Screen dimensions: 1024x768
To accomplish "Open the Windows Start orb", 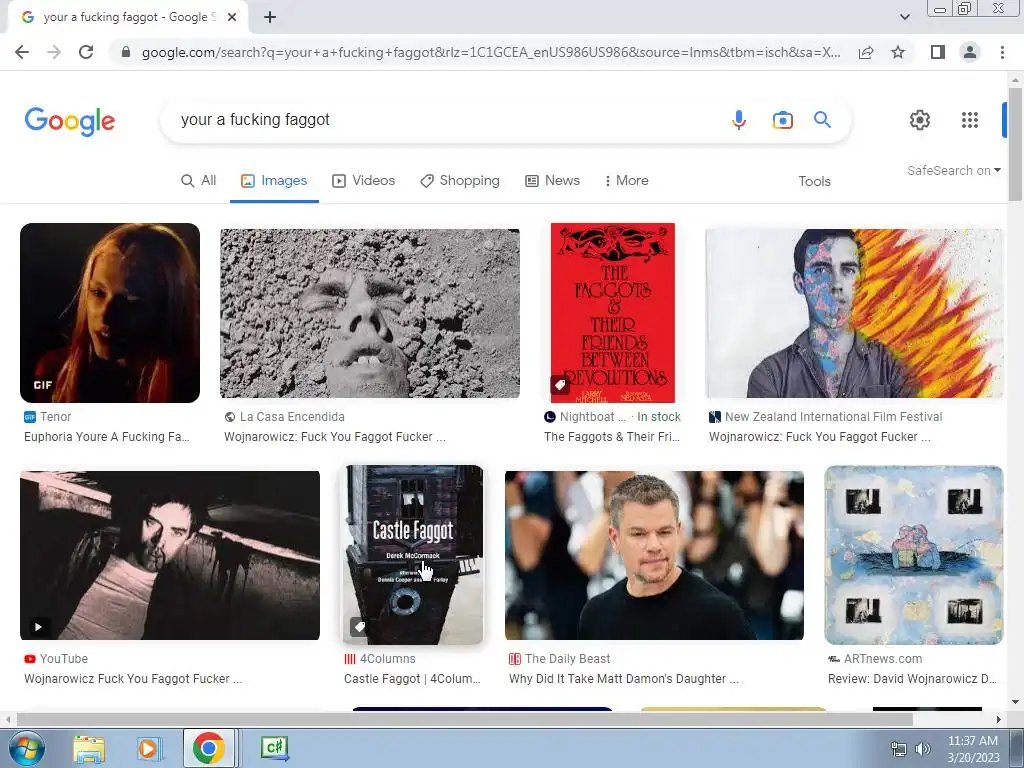I will click(x=26, y=748).
